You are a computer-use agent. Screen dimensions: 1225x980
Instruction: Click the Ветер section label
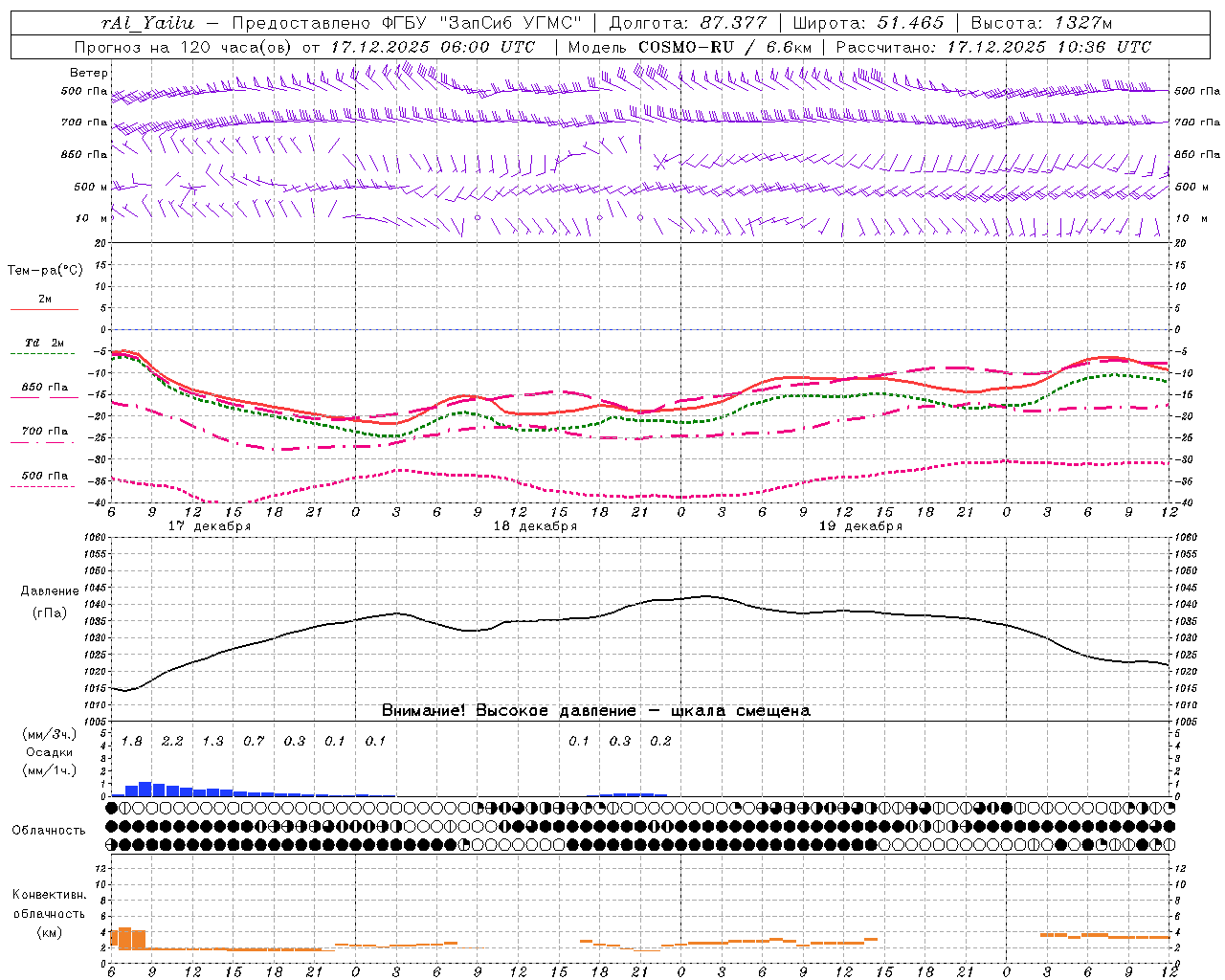89,73
